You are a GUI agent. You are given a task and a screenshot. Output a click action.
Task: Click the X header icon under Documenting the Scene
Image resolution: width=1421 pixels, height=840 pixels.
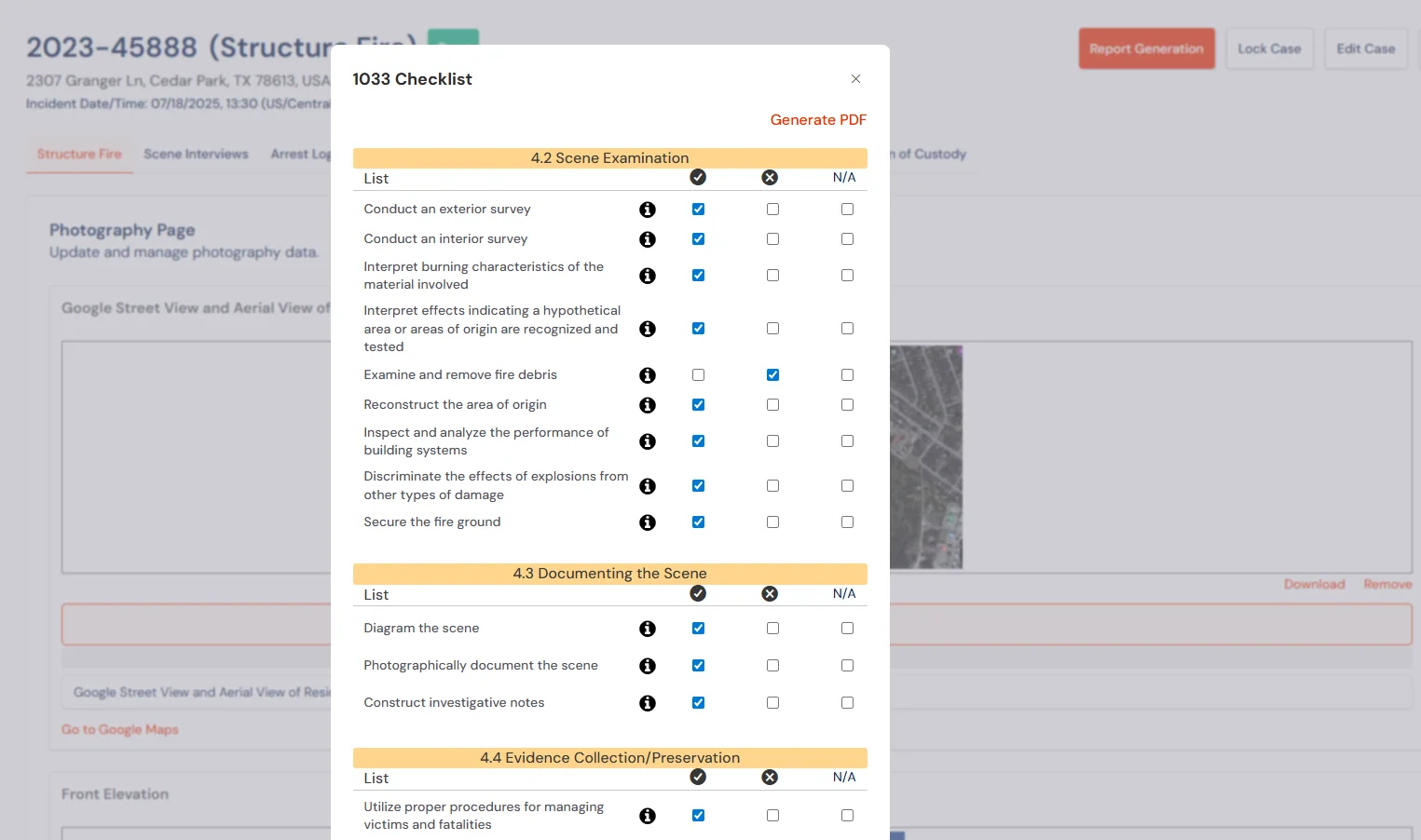pos(770,593)
